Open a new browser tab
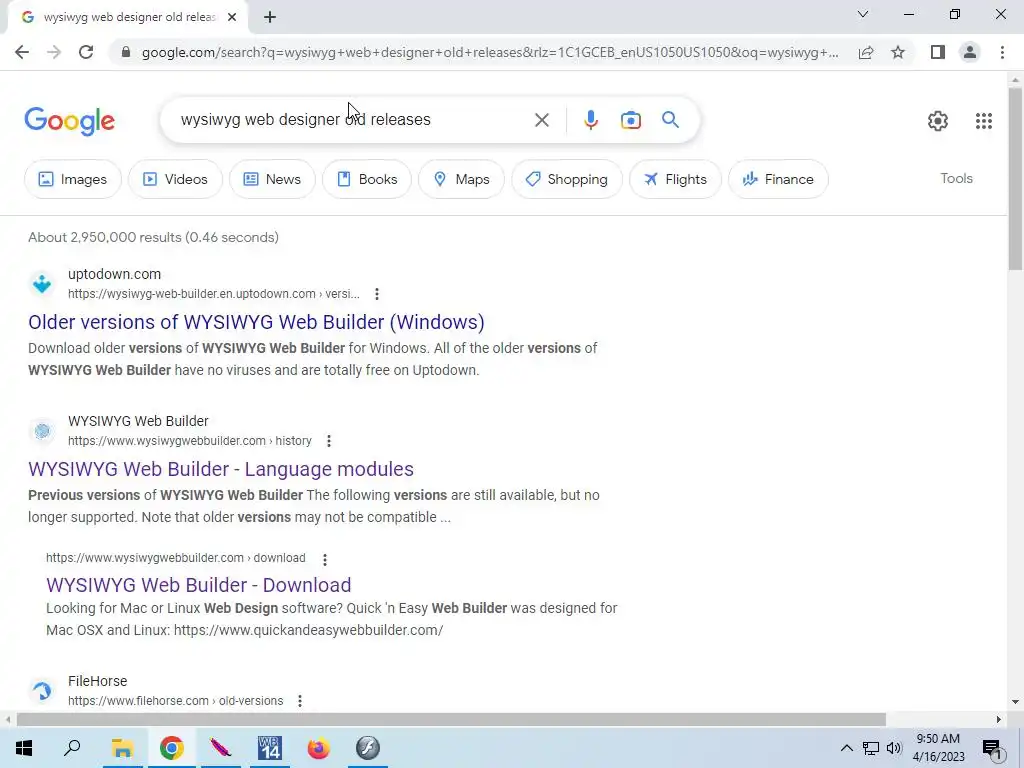The height and width of the screenshot is (768, 1024). (270, 18)
